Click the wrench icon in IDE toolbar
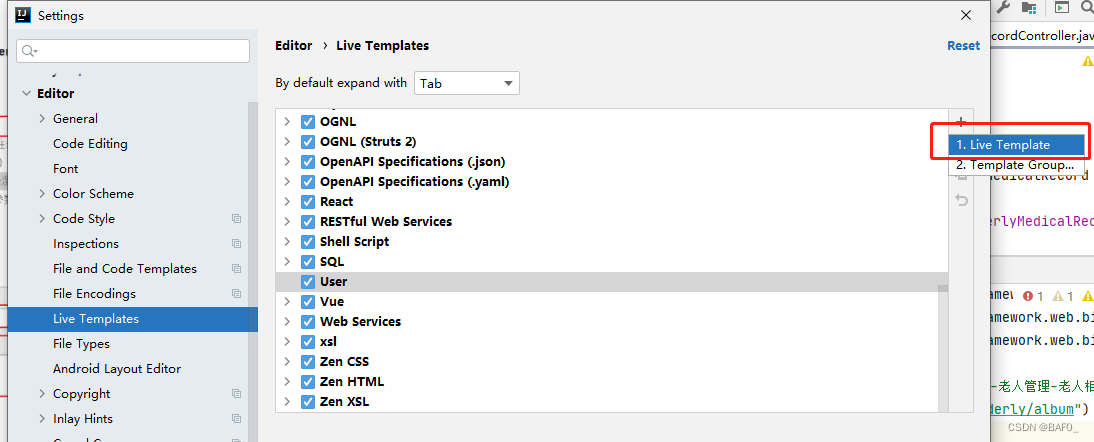The width and height of the screenshot is (1094, 442). point(1003,7)
